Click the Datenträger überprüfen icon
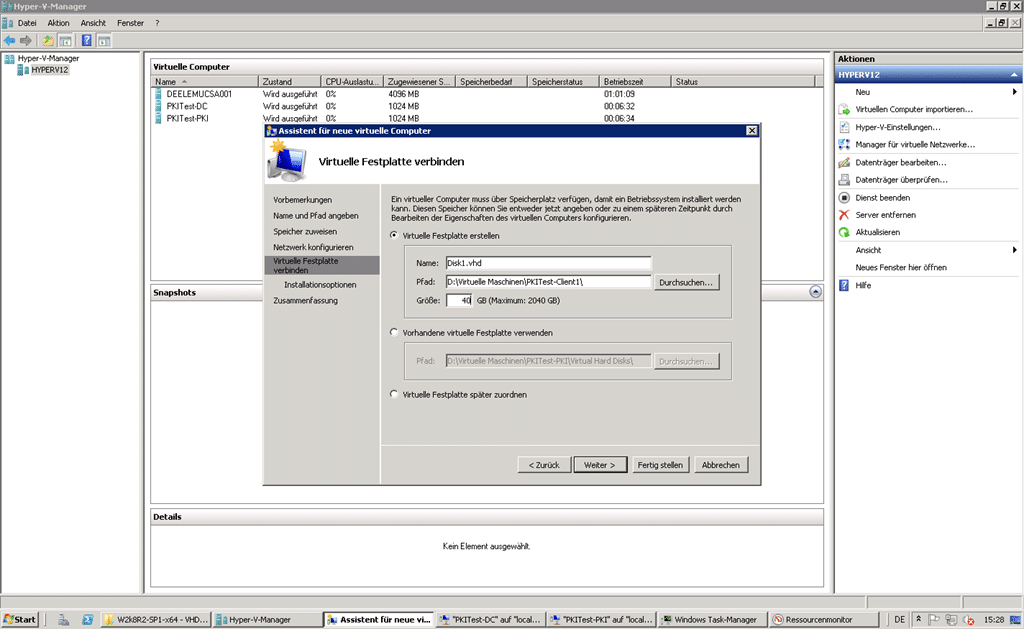This screenshot has width=1024, height=629. (844, 180)
